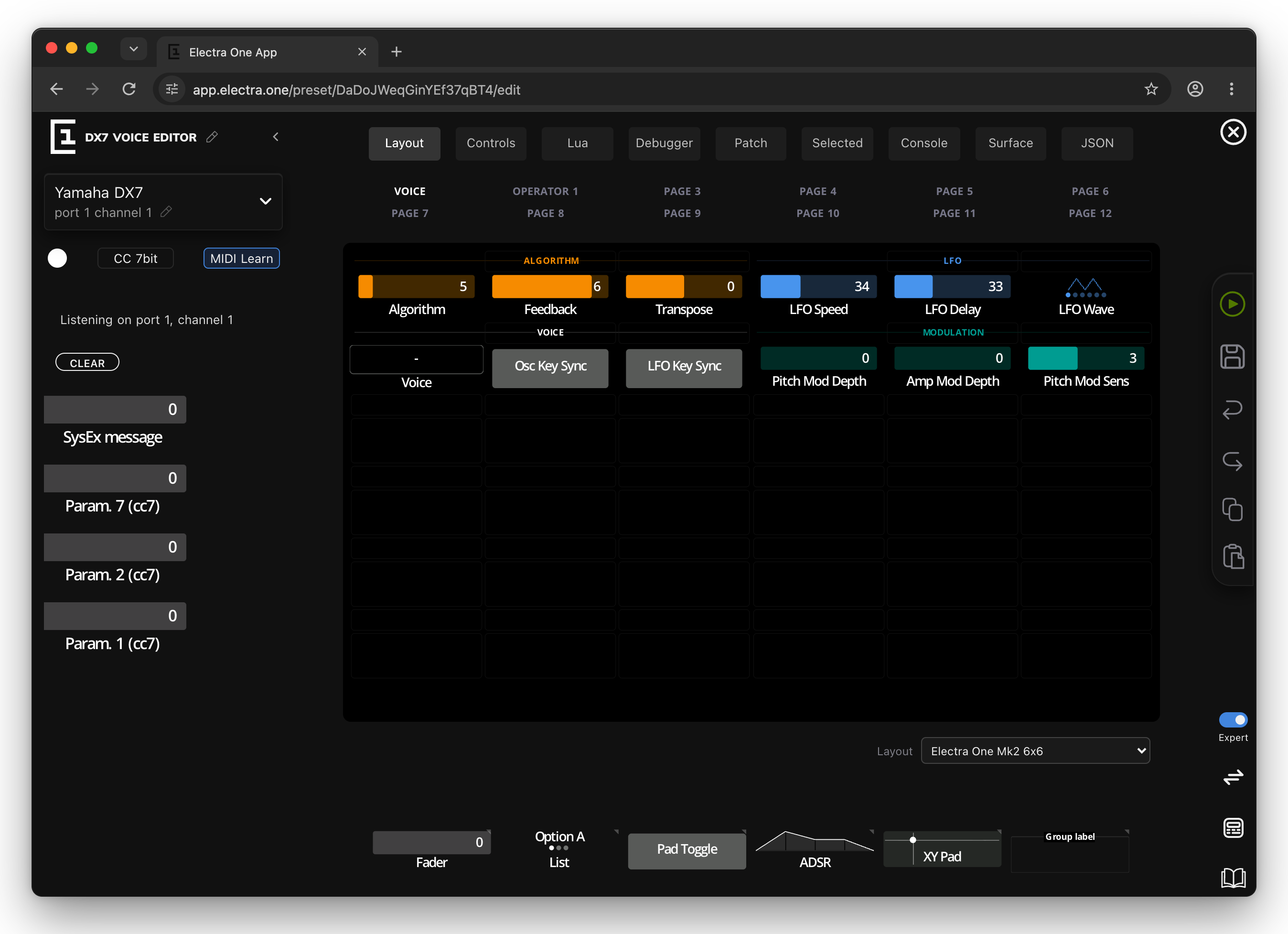Select the ADSR envelope template
1288x934 pixels.
(815, 850)
